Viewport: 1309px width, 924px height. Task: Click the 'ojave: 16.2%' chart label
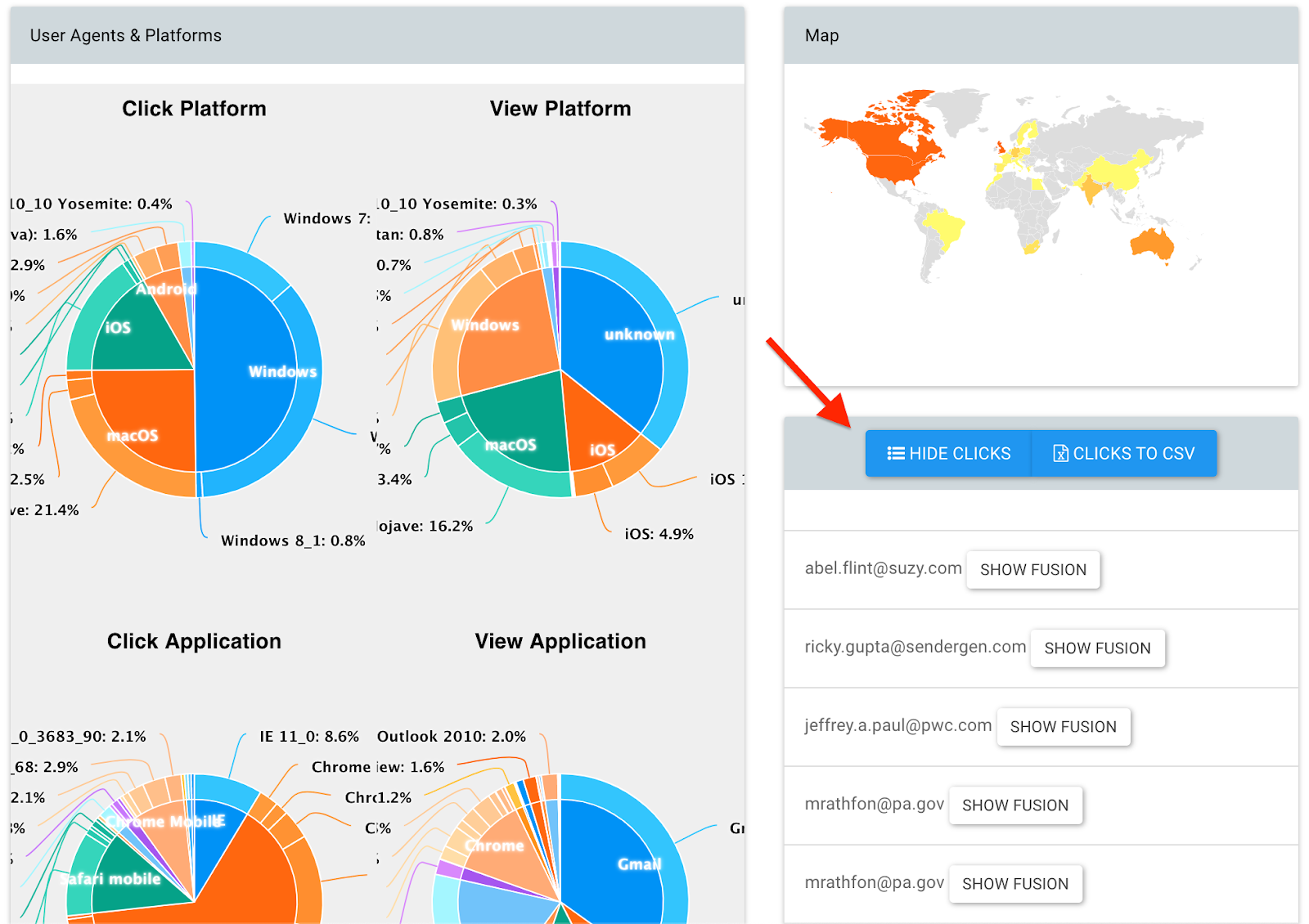[x=425, y=526]
